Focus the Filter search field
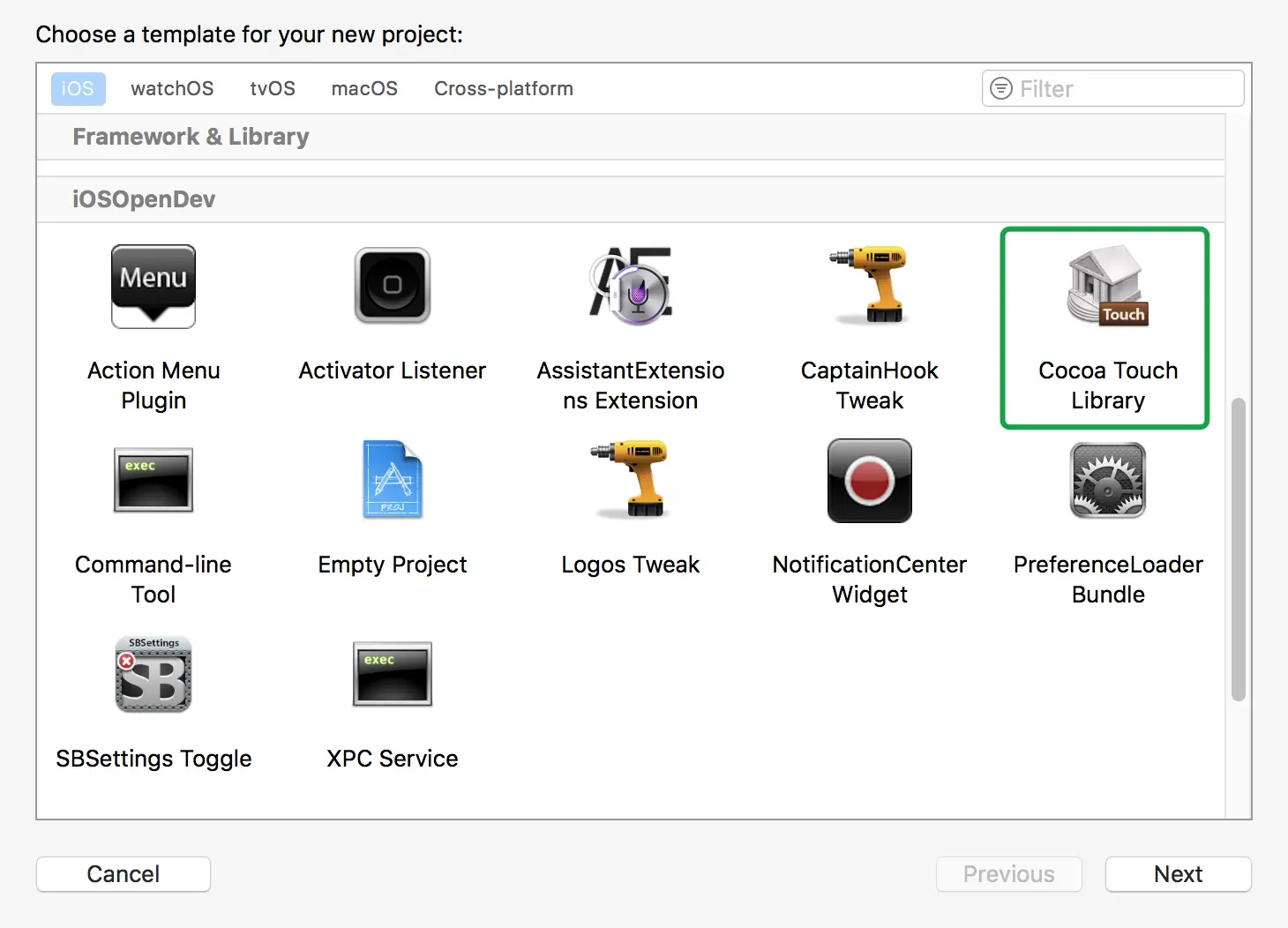 1113,88
